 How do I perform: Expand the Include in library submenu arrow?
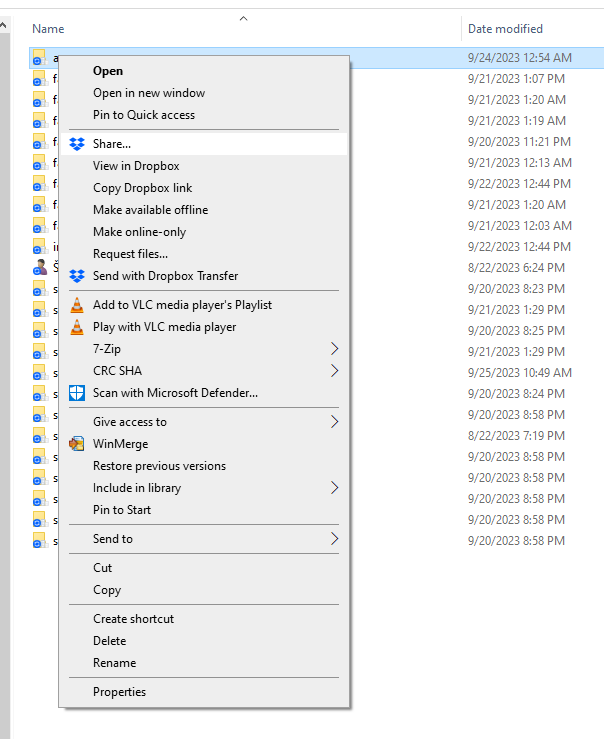(334, 488)
